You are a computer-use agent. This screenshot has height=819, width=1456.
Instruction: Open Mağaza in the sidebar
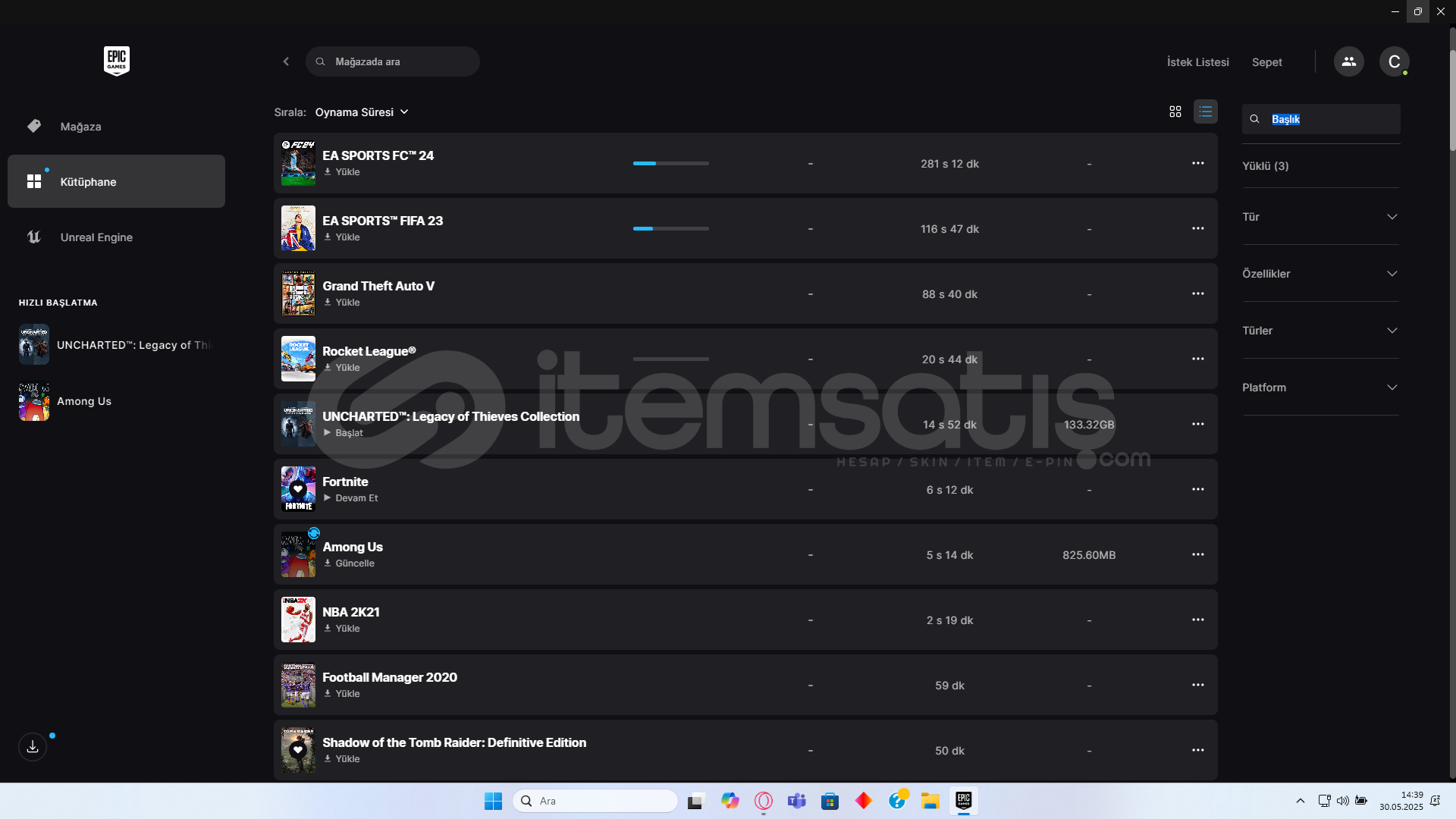click(x=116, y=127)
